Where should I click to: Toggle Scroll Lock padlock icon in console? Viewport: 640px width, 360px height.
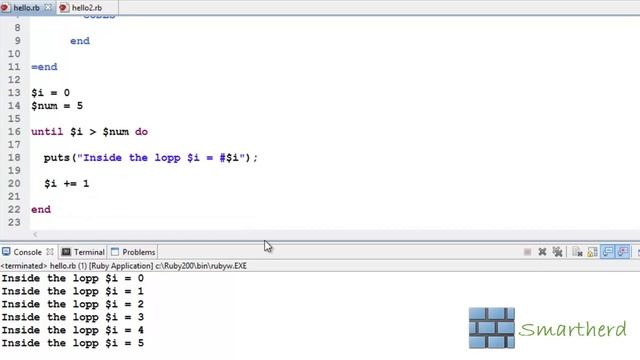(592, 252)
